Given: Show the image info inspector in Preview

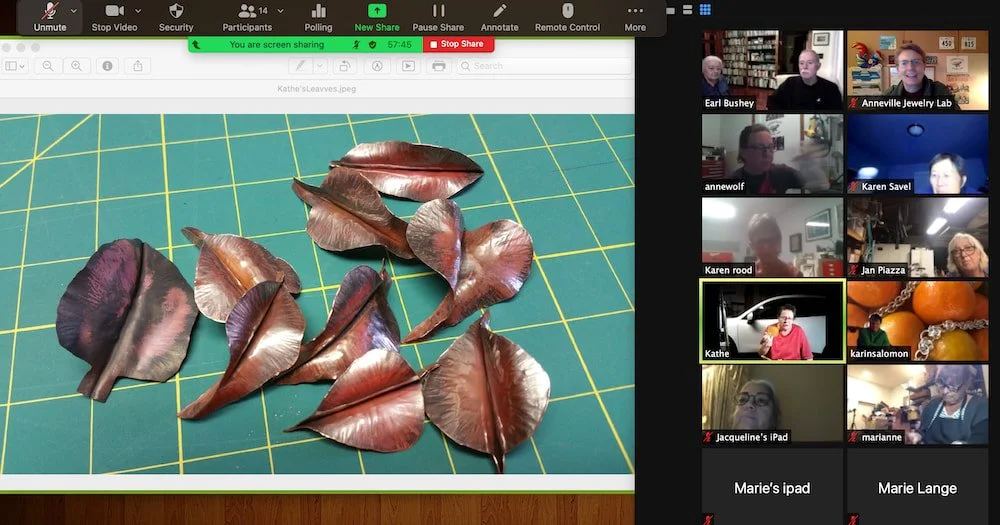Looking at the screenshot, I should click(x=107, y=66).
